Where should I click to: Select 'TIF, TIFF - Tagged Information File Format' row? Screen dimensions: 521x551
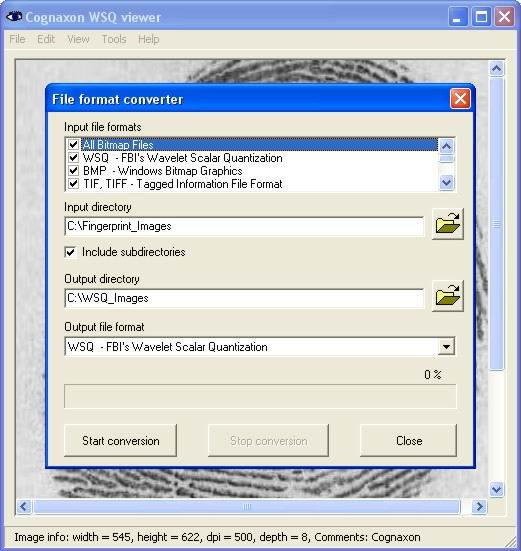point(253,184)
